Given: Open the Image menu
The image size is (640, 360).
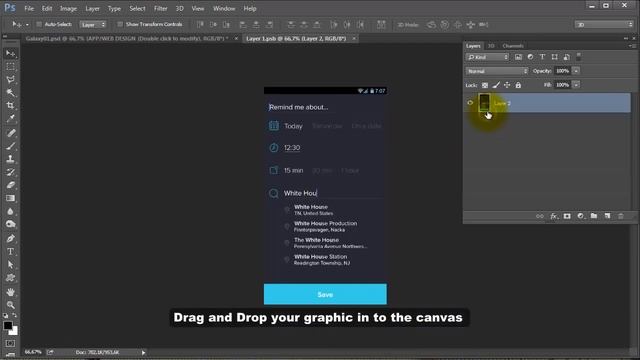Looking at the screenshot, I should pyautogui.click(x=68, y=8).
